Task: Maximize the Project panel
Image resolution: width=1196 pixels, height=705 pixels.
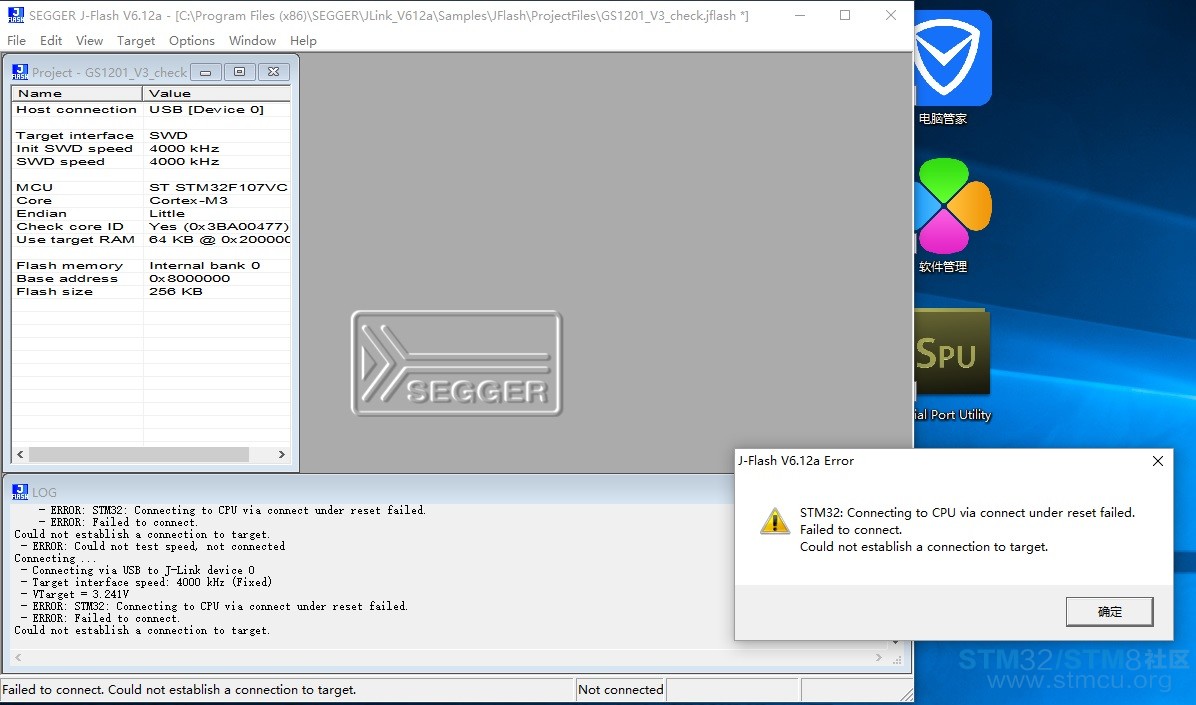Action: (240, 72)
